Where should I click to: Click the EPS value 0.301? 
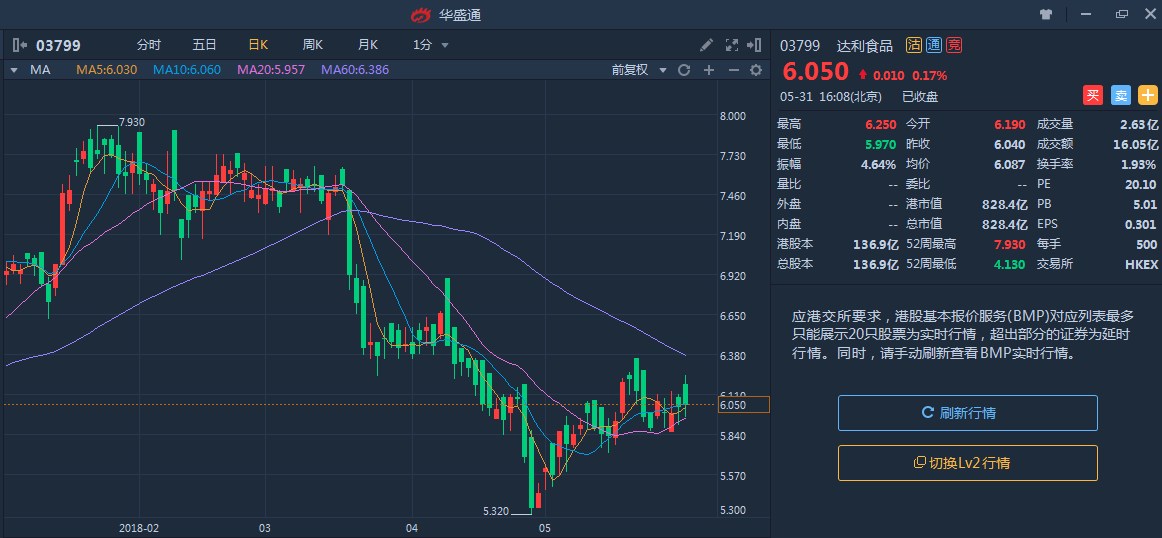[1142, 225]
